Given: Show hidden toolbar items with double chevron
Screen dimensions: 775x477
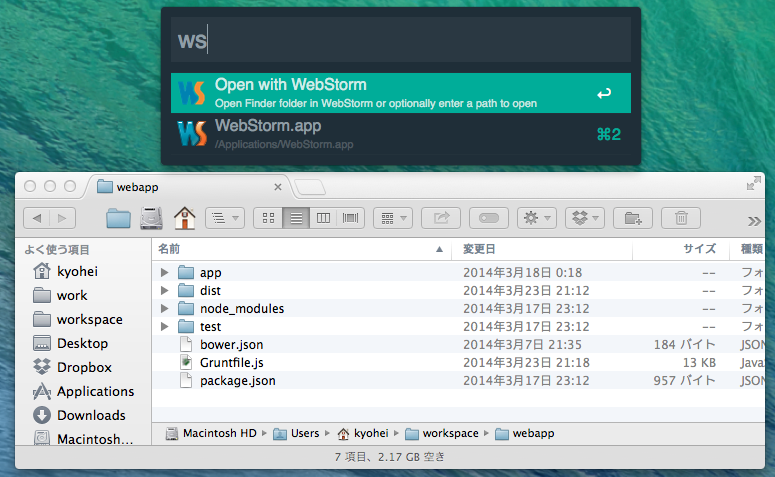Looking at the screenshot, I should click(754, 221).
